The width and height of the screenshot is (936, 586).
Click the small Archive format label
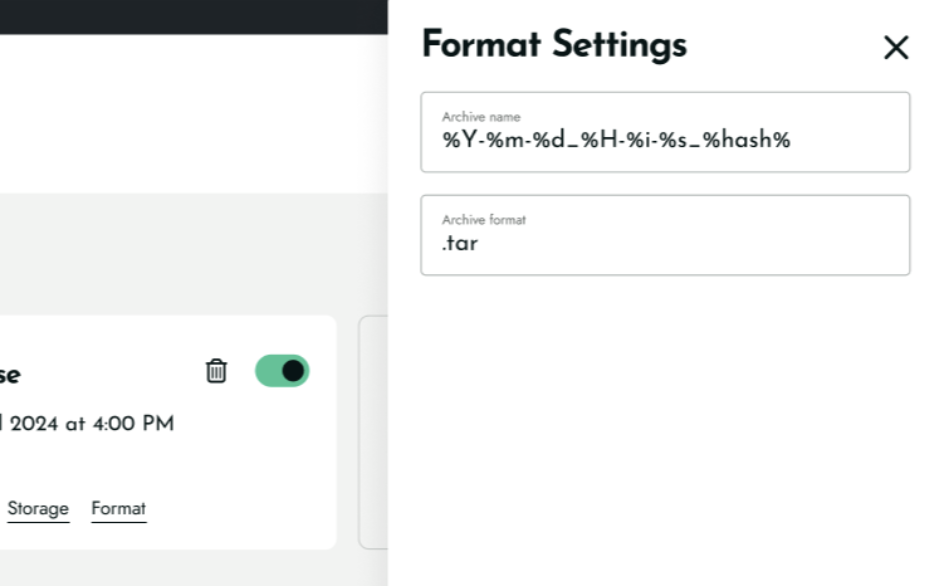[484, 220]
